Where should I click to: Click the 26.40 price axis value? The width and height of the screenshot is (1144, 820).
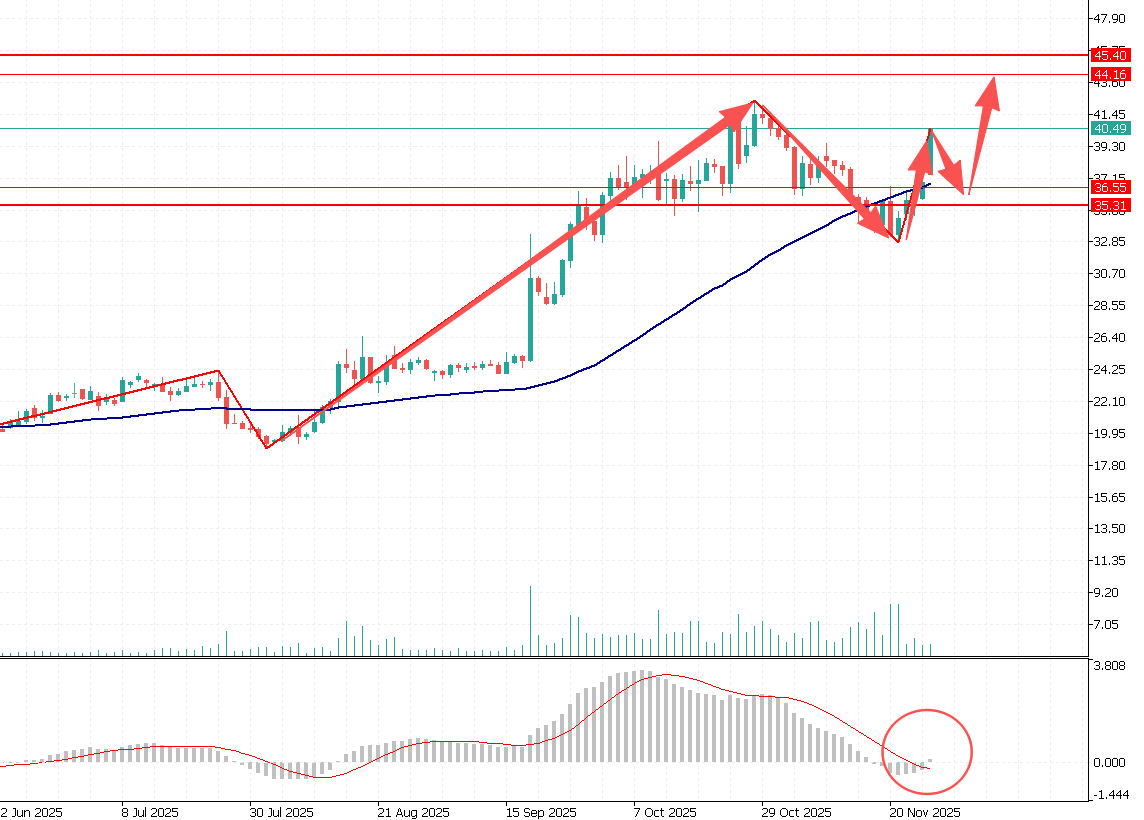click(x=1110, y=338)
